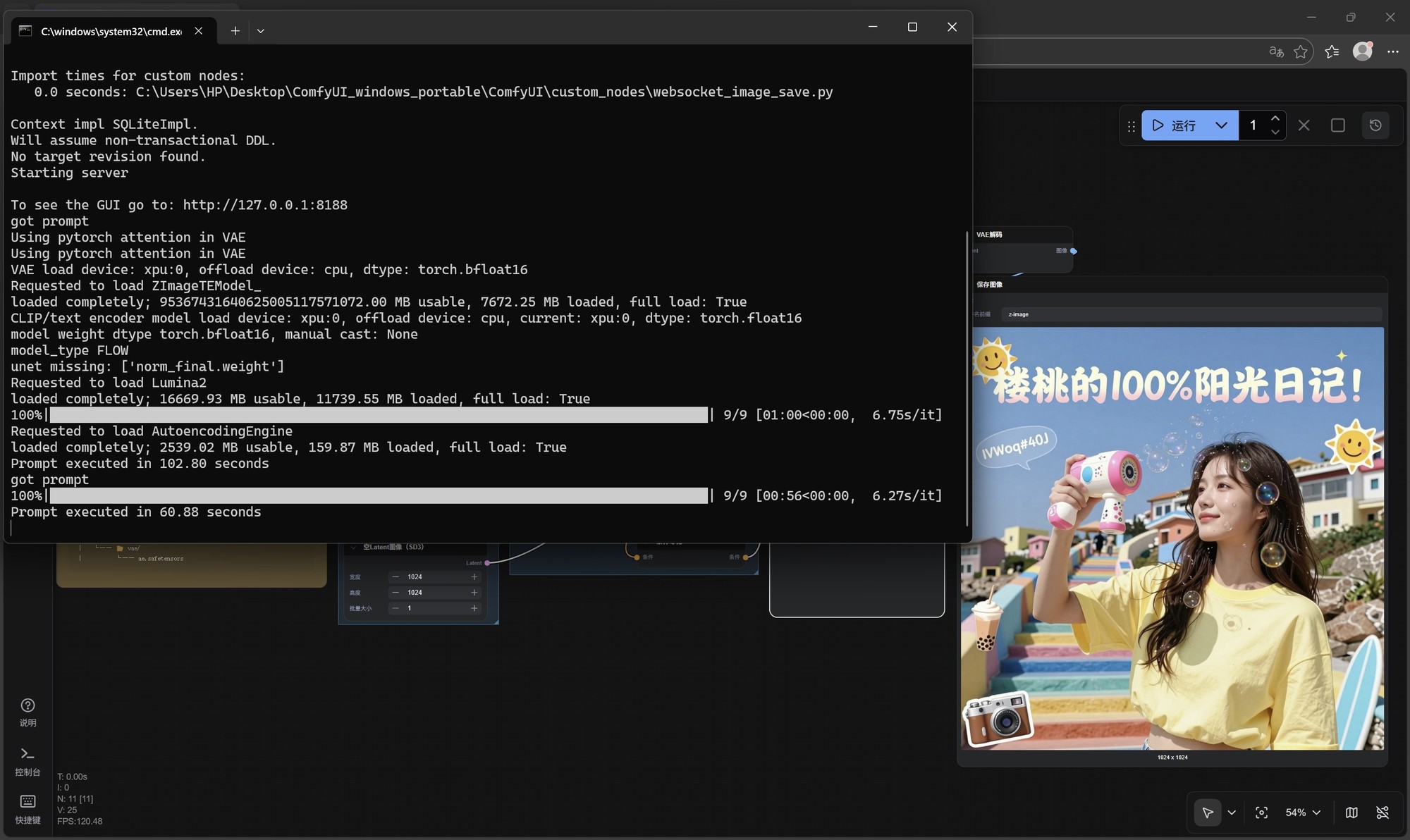
Task: Toggle node link visibility with the link-off icon
Action: click(1384, 813)
